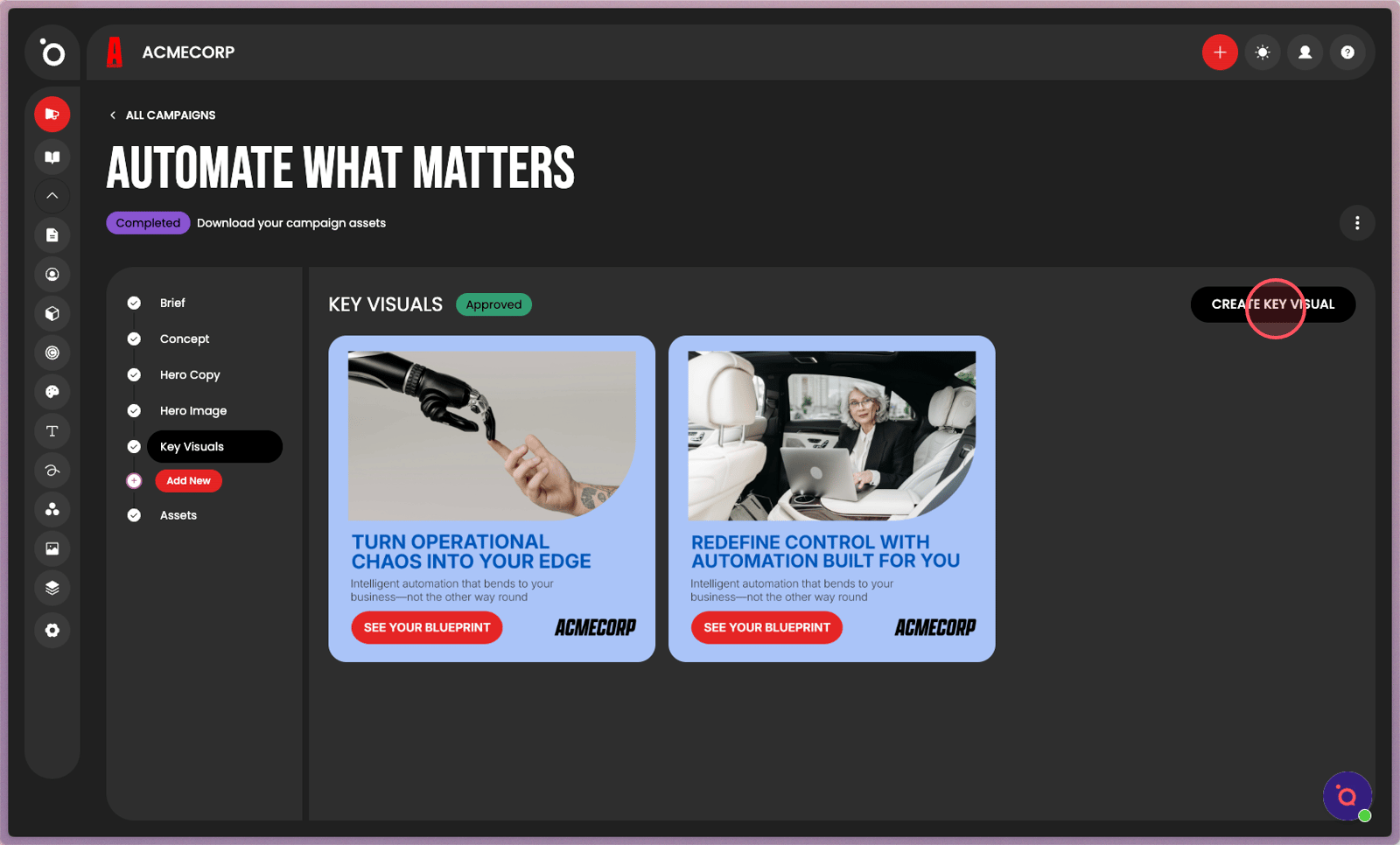This screenshot has width=1400, height=845.
Task: Click the Hero Copy step checkmark
Action: (x=134, y=374)
